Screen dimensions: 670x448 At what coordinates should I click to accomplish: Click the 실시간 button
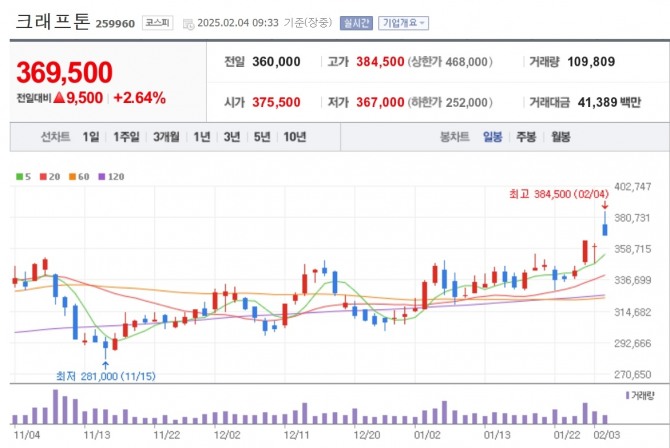click(x=356, y=23)
